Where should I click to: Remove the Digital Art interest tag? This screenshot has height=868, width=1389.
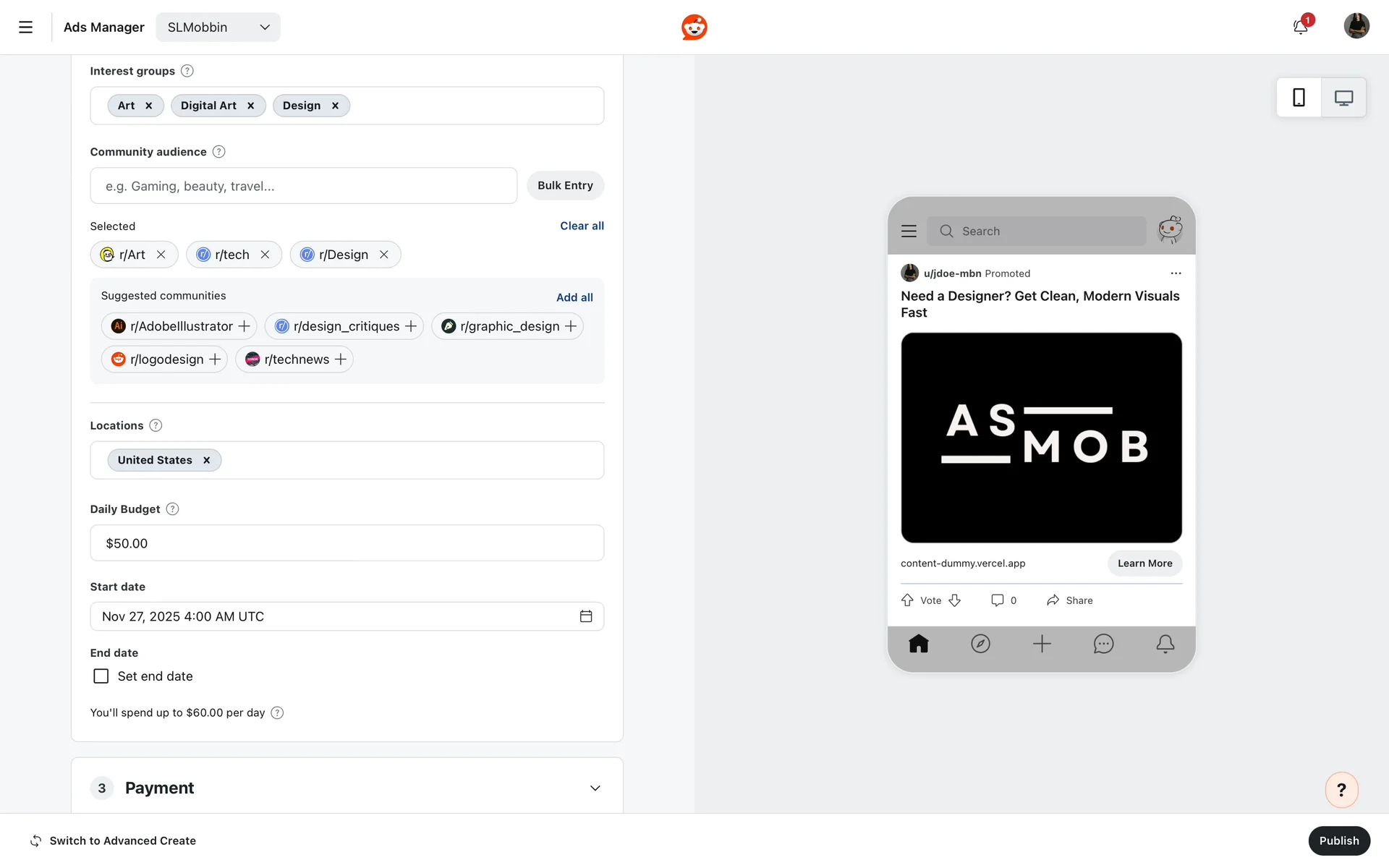click(251, 106)
